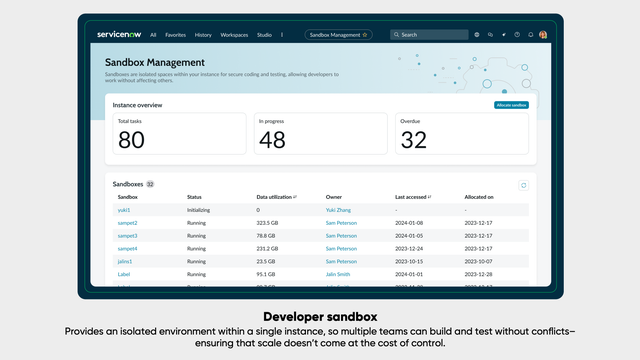The width and height of the screenshot is (640, 360).
Task: Open Sam Peterson owner of sampet2
Action: [x=341, y=223]
